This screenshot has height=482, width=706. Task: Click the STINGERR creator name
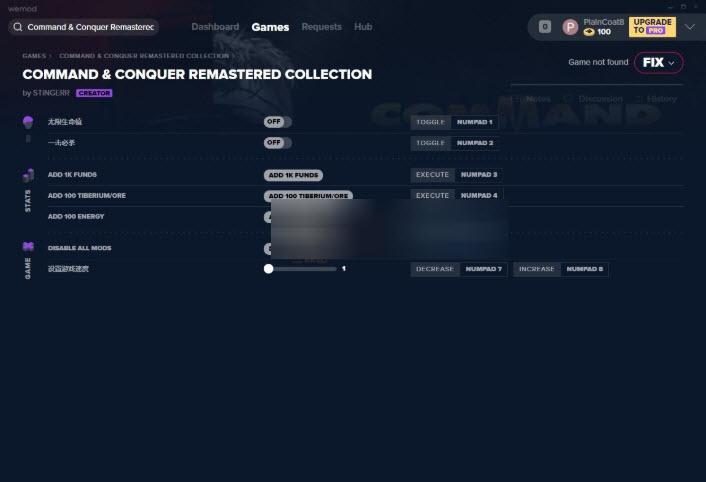[x=51, y=93]
